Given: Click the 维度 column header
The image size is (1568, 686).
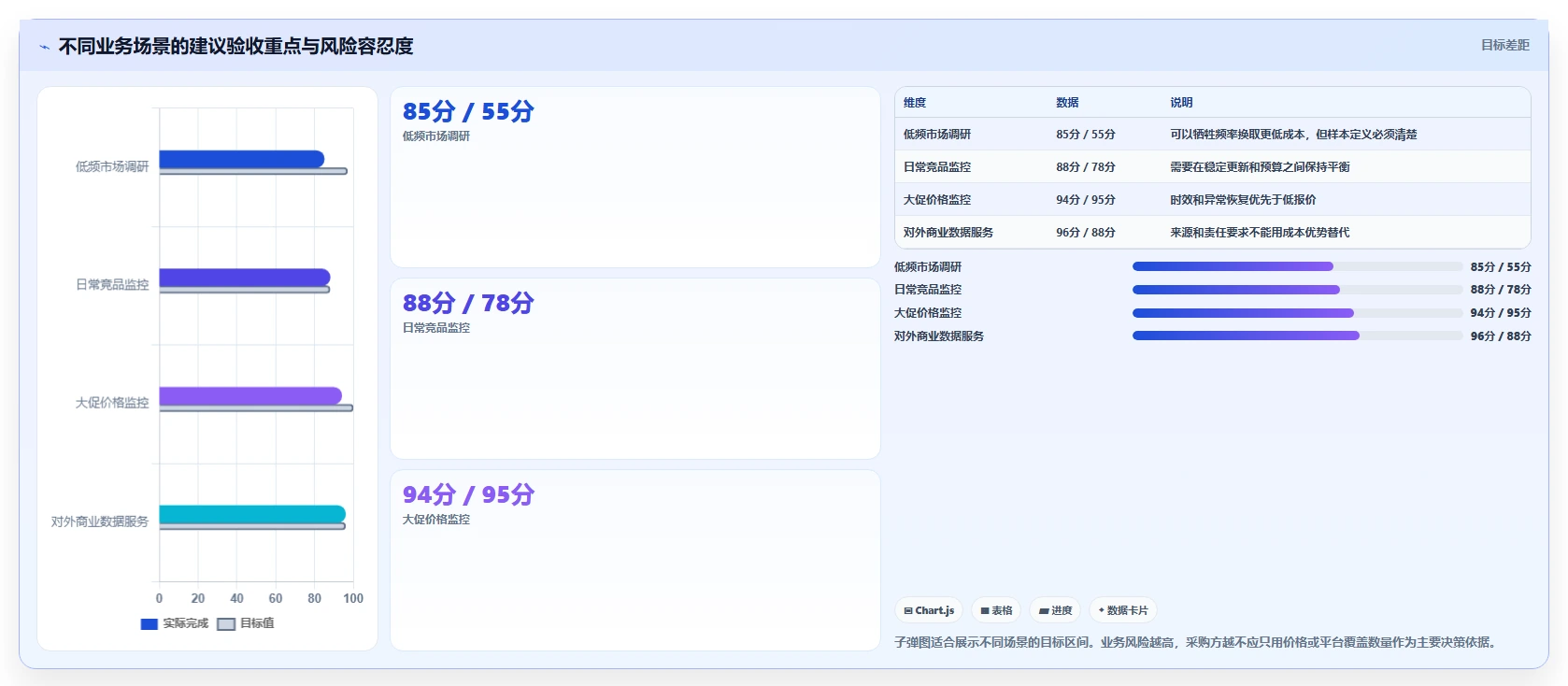Looking at the screenshot, I should 915,103.
